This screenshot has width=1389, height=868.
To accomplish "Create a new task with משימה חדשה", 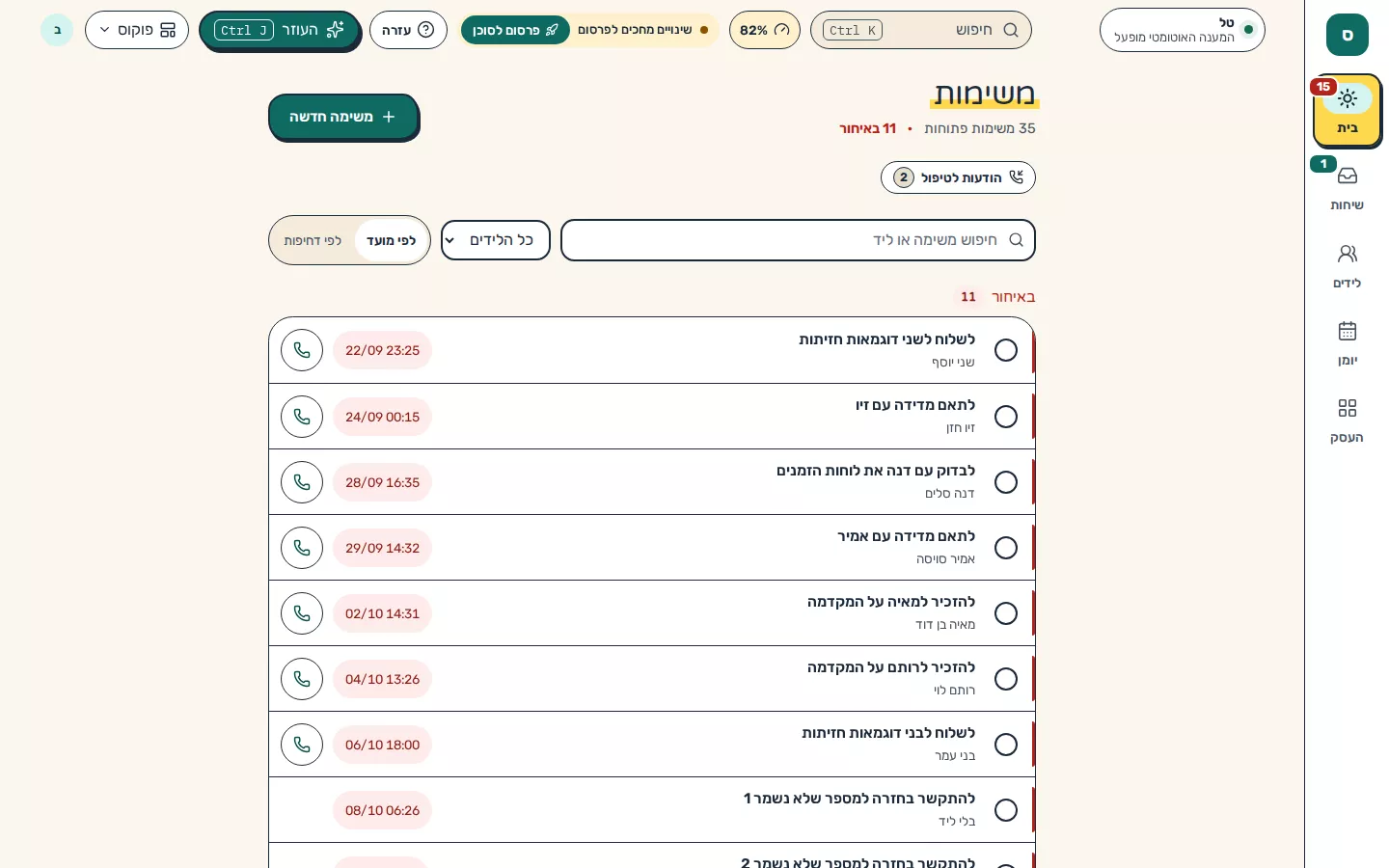I will pyautogui.click(x=343, y=117).
